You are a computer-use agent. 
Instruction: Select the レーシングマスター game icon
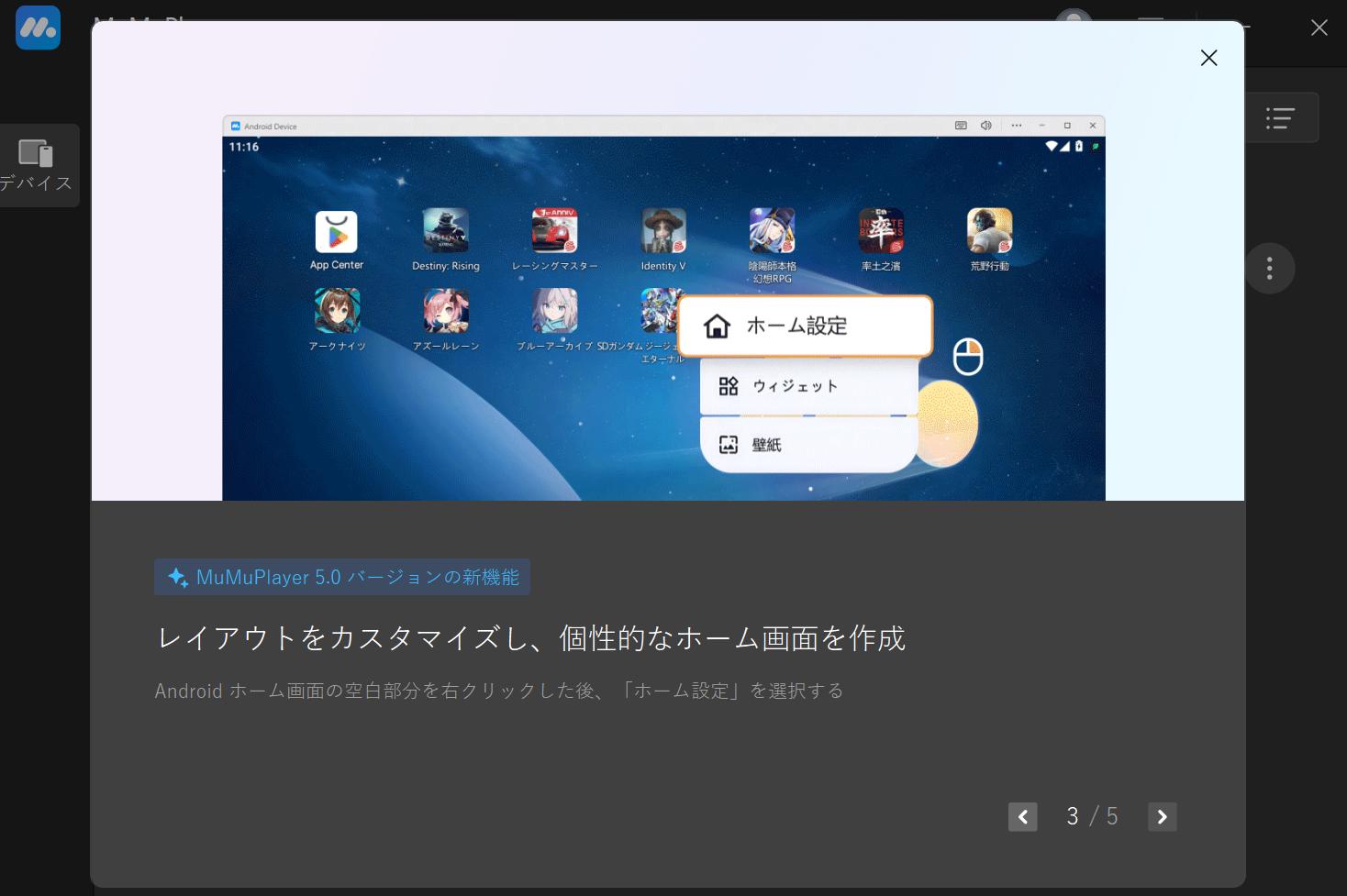554,230
